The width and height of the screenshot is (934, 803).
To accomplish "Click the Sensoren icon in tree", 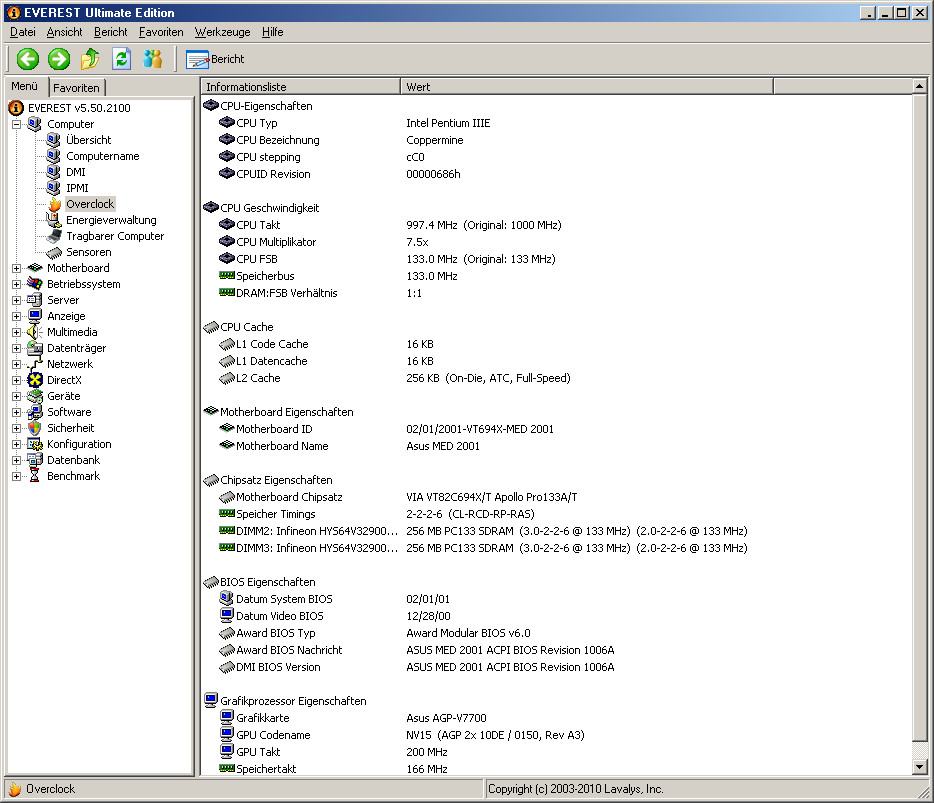I will point(54,253).
